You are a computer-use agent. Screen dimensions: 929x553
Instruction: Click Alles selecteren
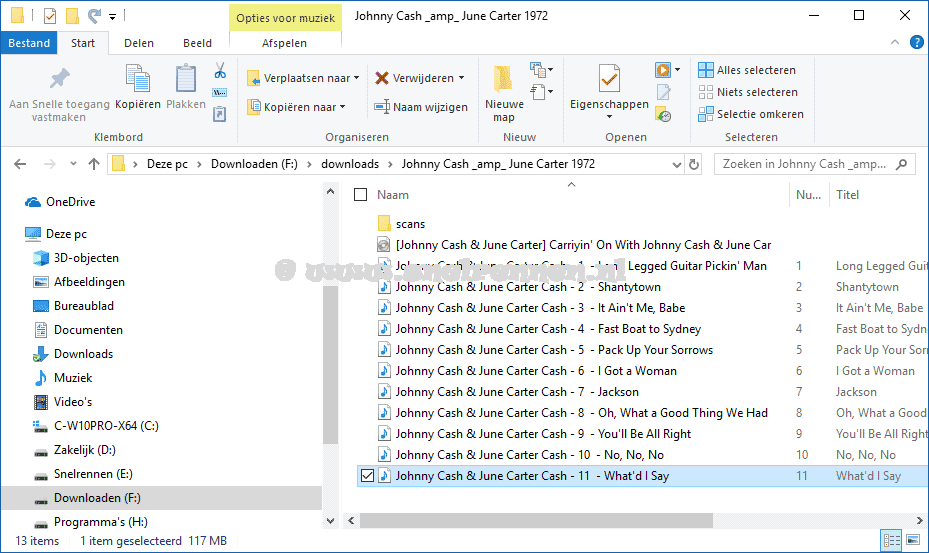(747, 70)
